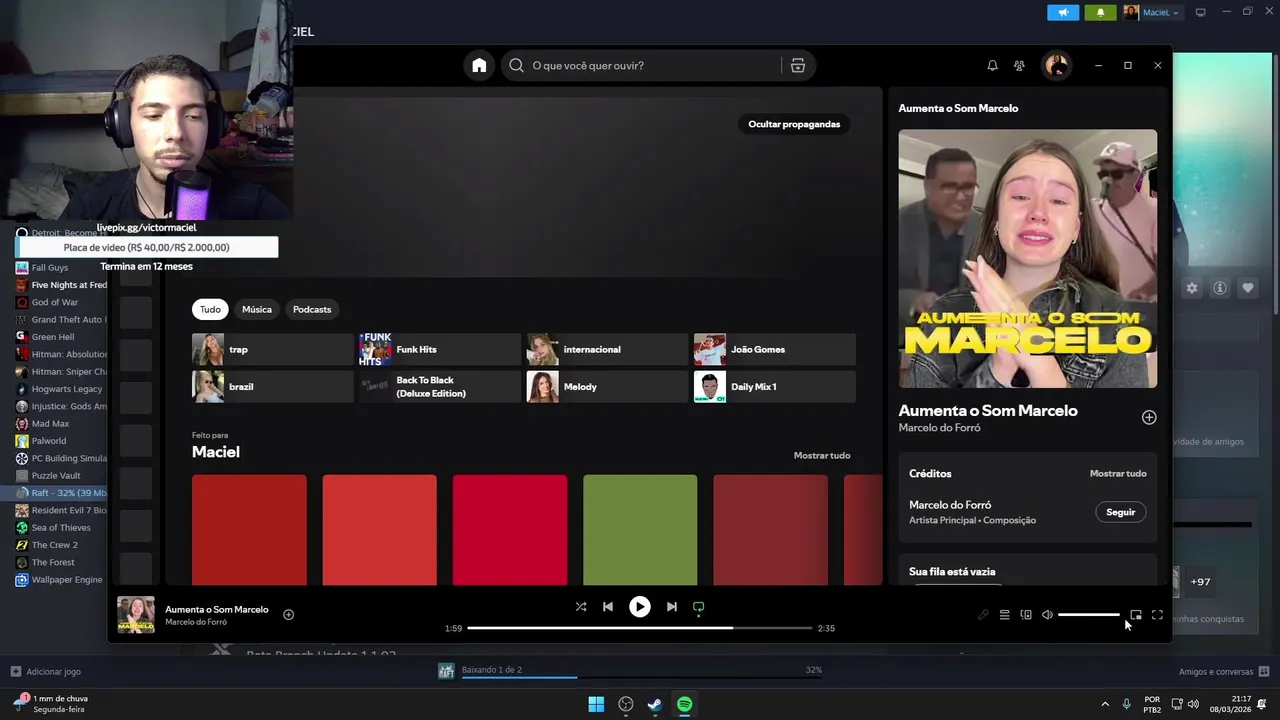Add song to library in right panel
Image resolution: width=1280 pixels, height=720 pixels.
(x=1149, y=417)
